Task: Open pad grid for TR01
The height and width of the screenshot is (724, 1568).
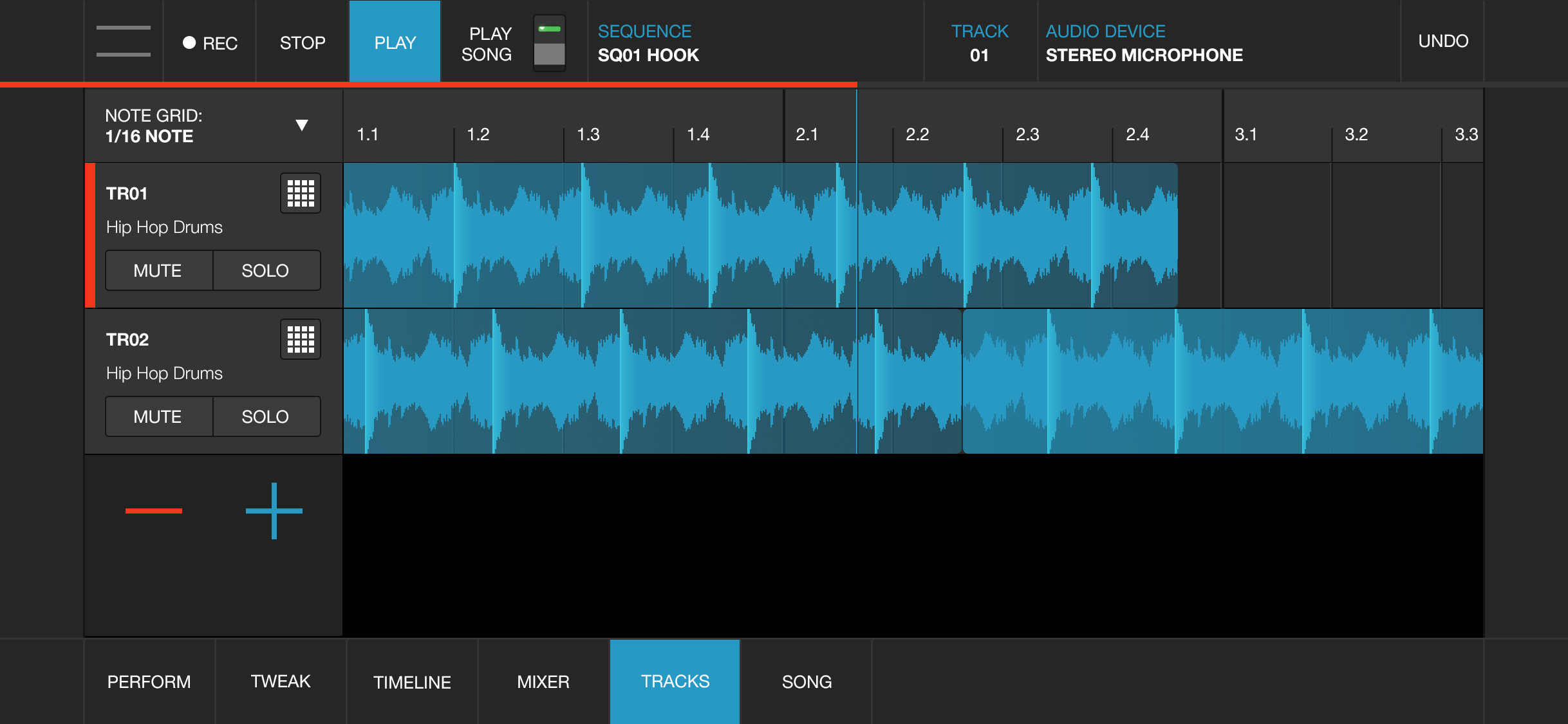Action: click(301, 193)
